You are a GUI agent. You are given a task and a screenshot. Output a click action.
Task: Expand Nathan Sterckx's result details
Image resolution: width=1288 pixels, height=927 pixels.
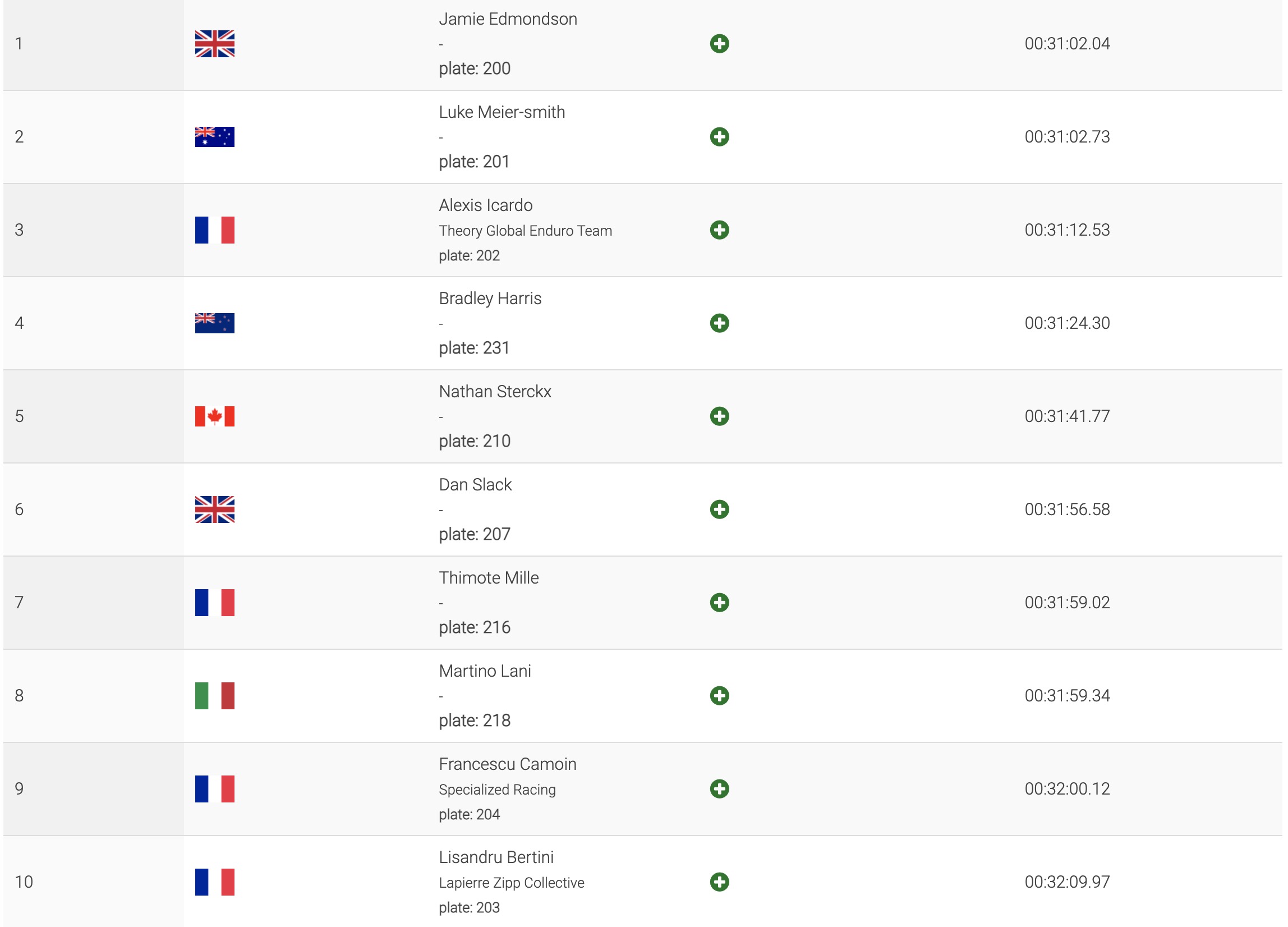(x=719, y=416)
